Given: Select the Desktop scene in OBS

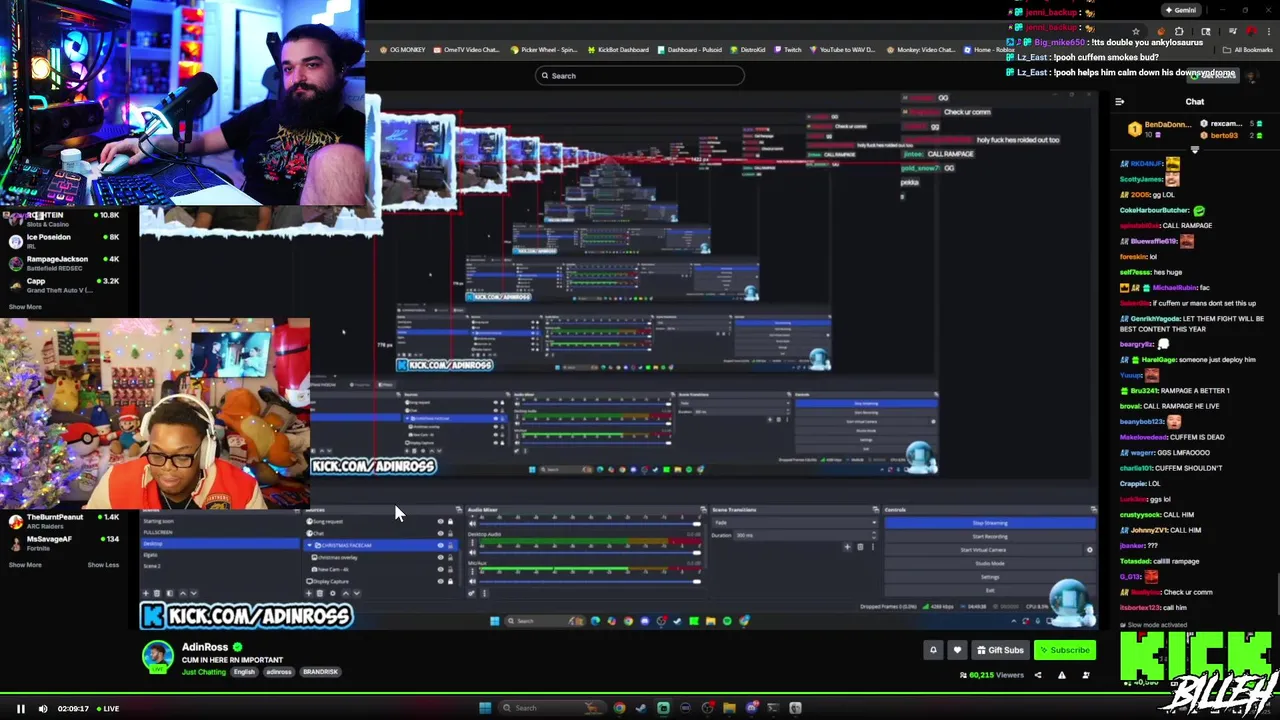Looking at the screenshot, I should (220, 544).
